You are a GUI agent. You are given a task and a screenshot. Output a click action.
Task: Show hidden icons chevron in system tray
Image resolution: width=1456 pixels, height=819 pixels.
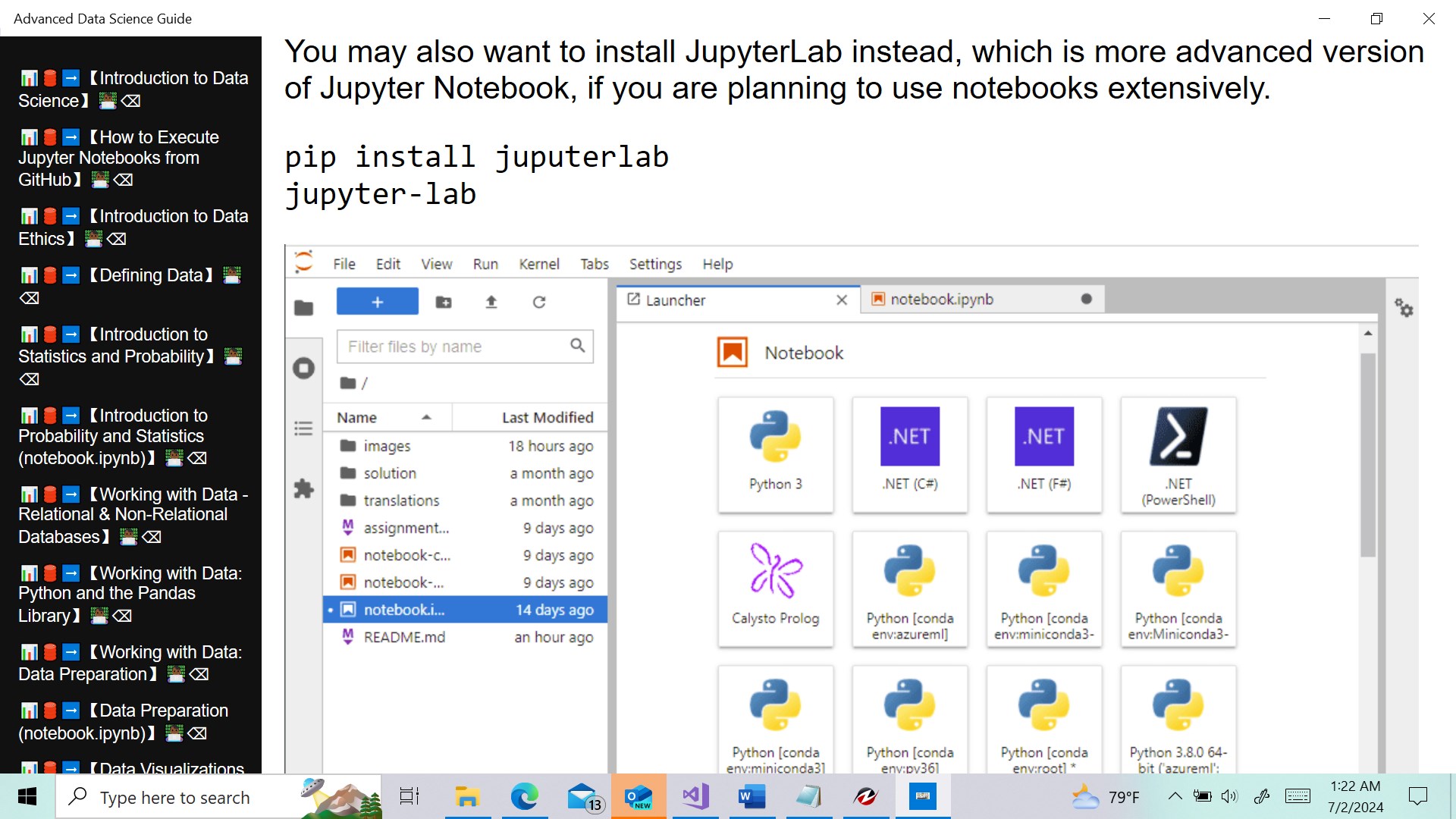click(1175, 796)
